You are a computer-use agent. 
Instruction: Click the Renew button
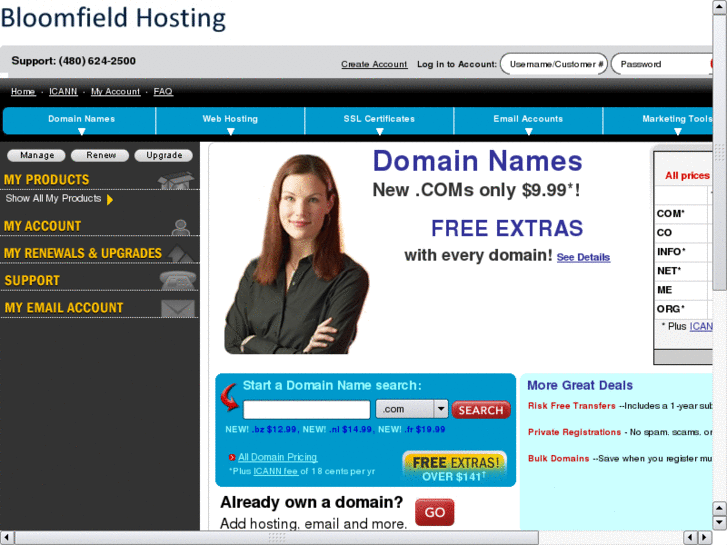(x=100, y=155)
